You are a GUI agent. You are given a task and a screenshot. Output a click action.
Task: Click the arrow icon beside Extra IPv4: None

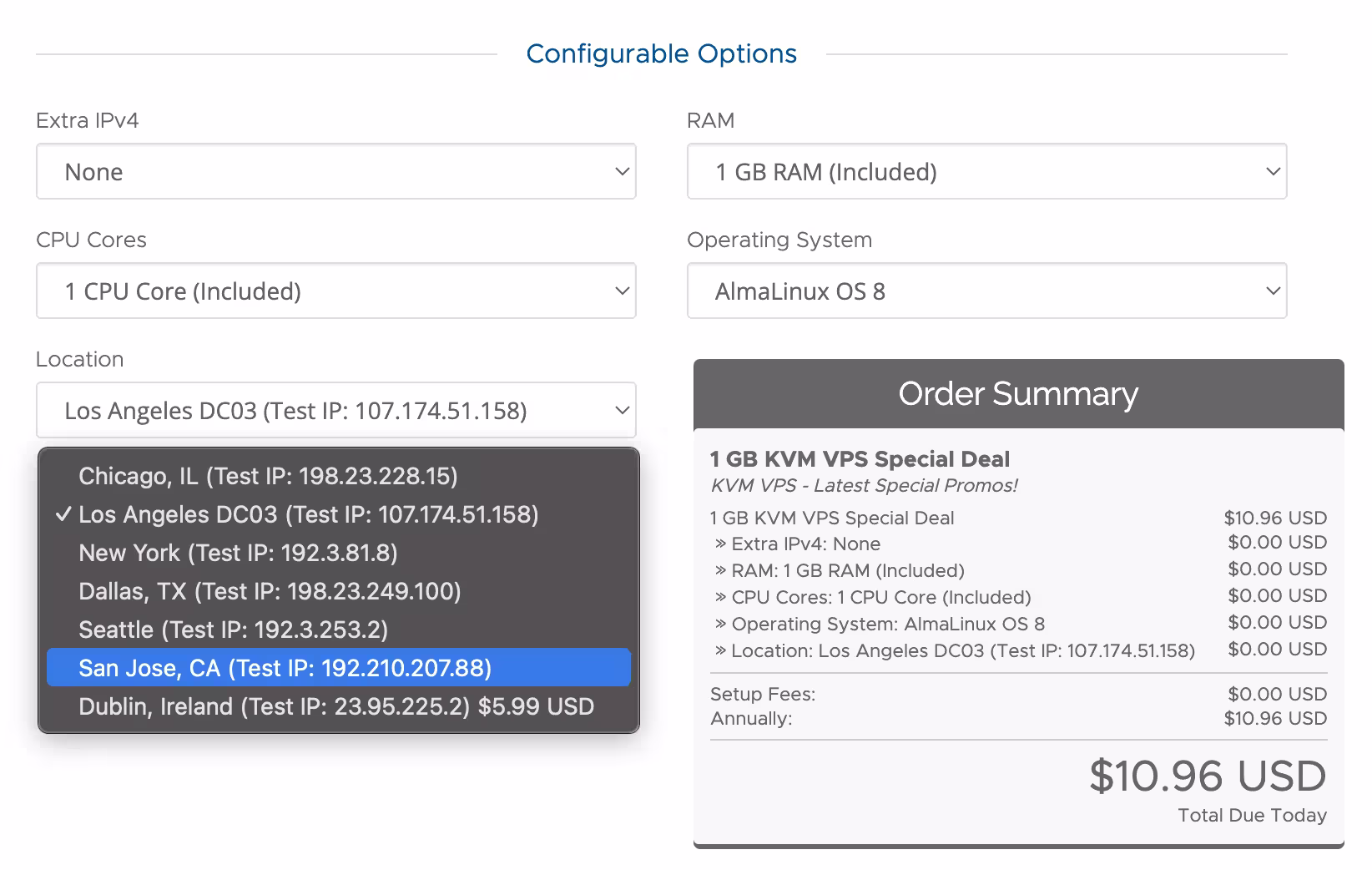coord(720,544)
